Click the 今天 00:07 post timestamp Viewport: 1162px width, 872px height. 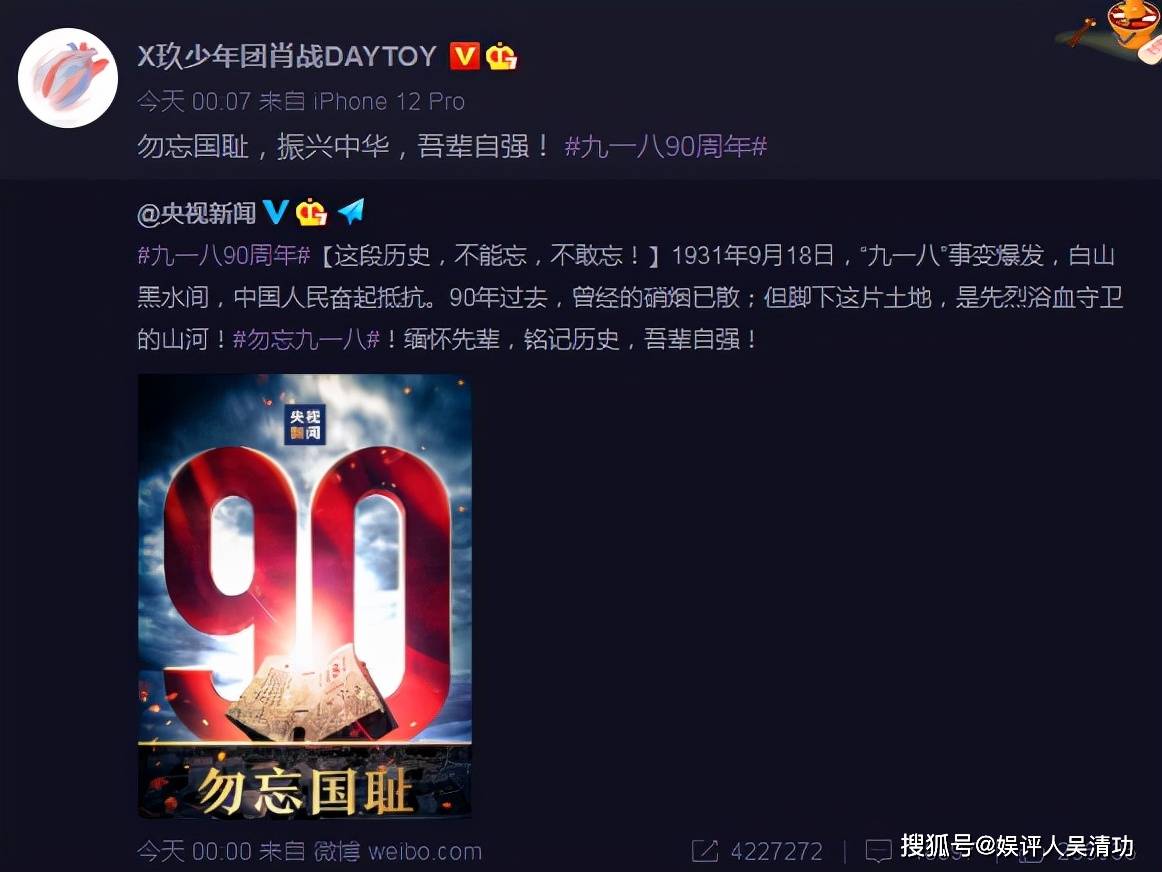coord(194,101)
